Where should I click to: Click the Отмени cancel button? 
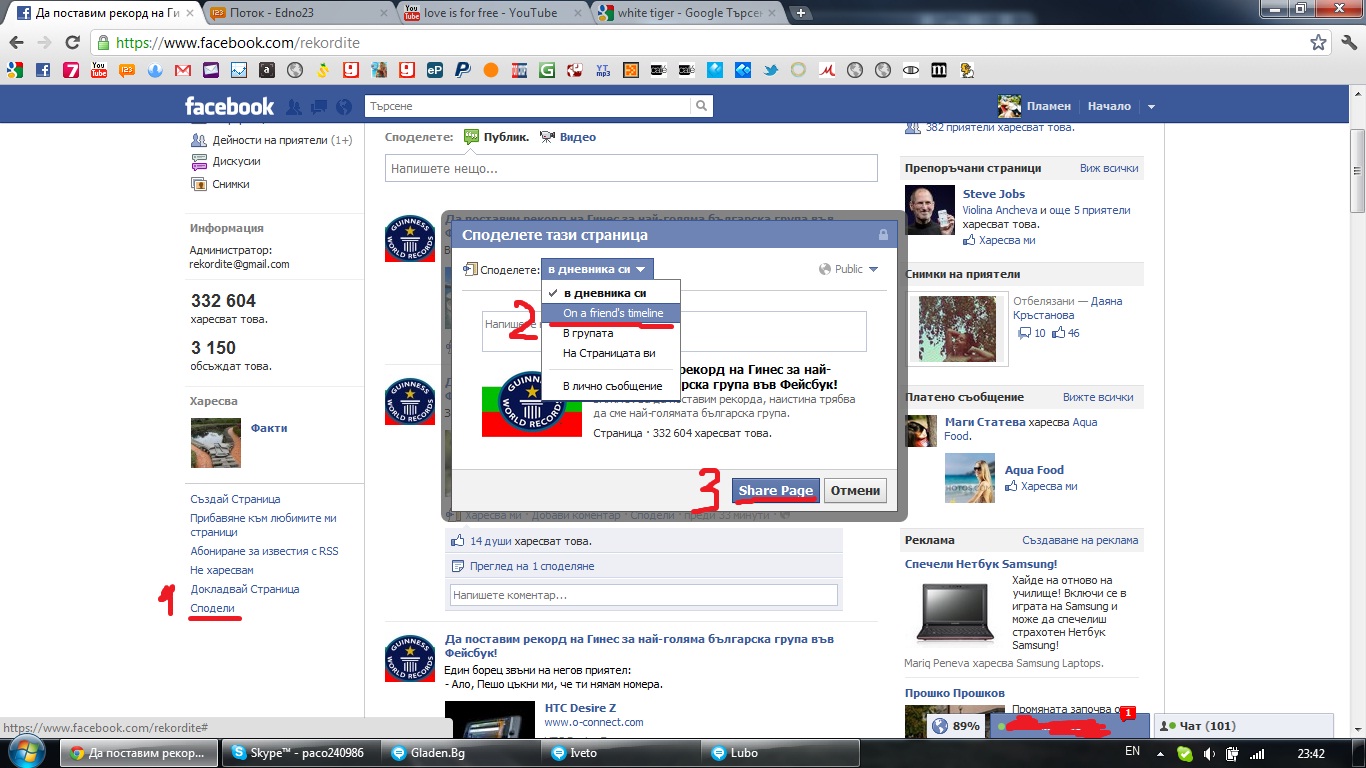pos(855,490)
